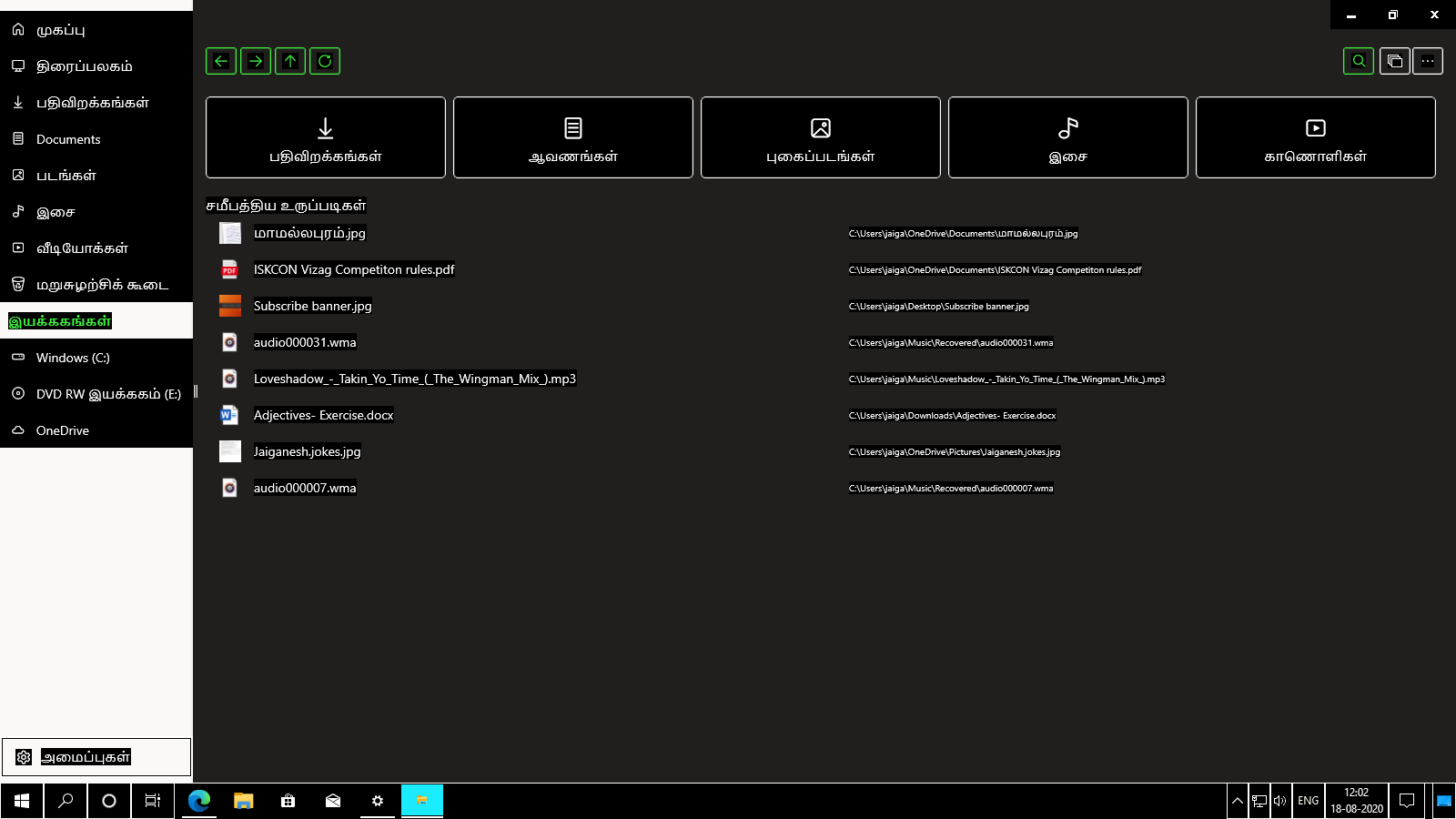Select Documents in the sidebar
The width and height of the screenshot is (1456, 819).
click(96, 138)
